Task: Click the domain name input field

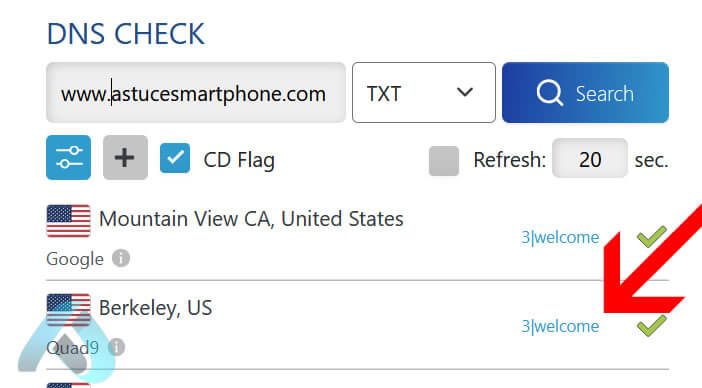Action: pyautogui.click(x=196, y=93)
